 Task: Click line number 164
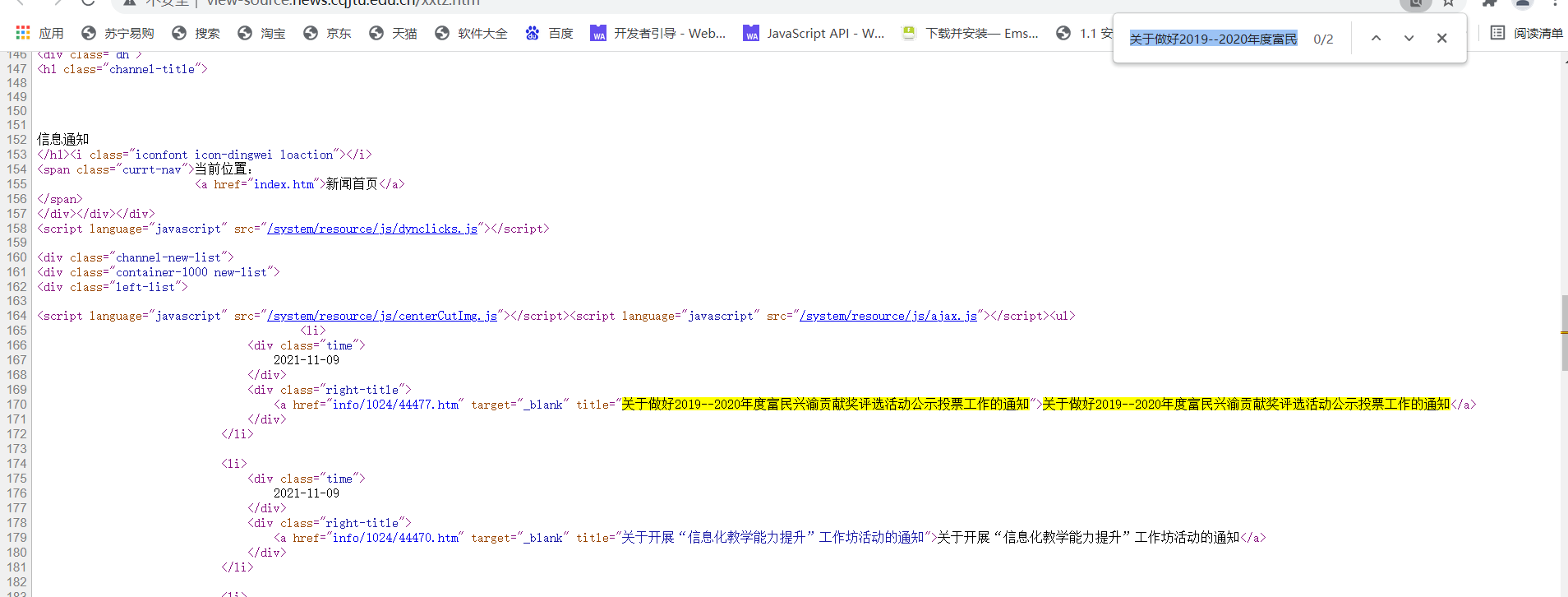(x=16, y=316)
